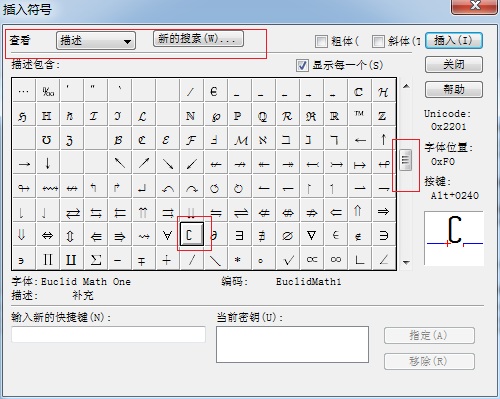Click the symbol grid scrollbar up arrow
Viewport: 500px width, 399px height.
point(406,86)
